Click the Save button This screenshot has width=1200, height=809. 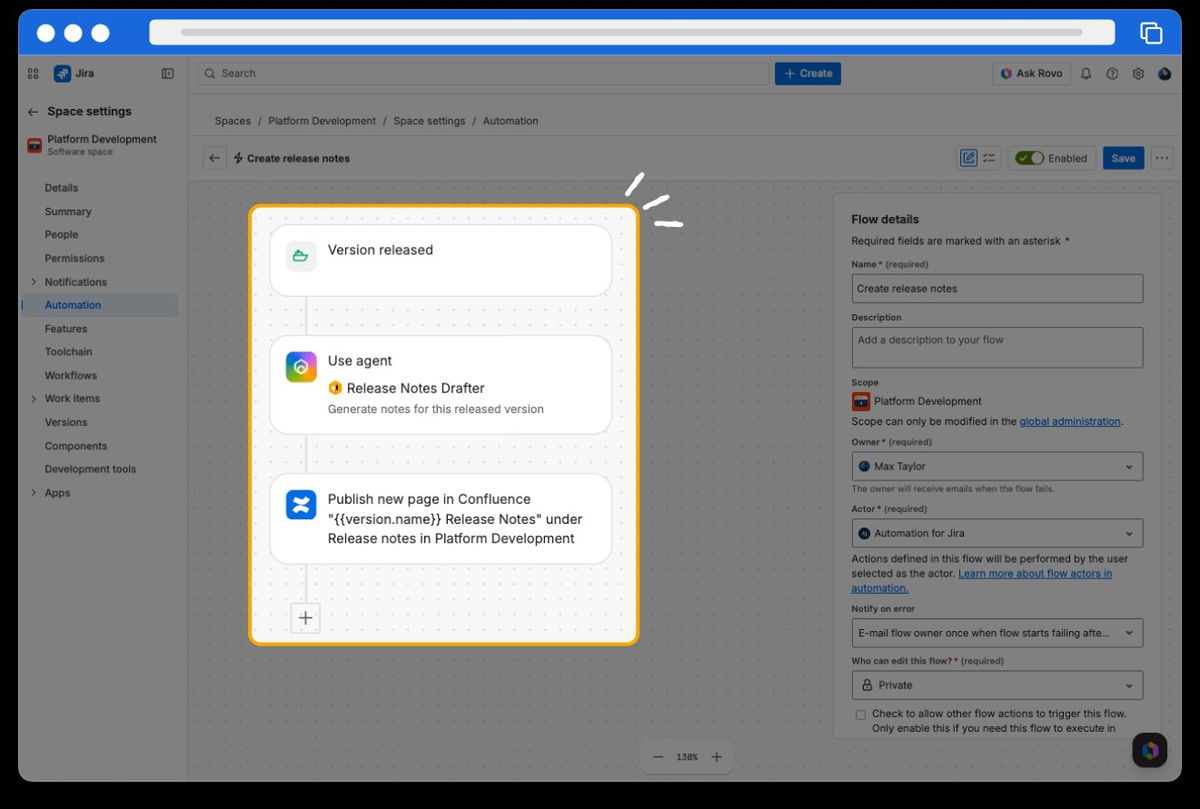[1123, 158]
